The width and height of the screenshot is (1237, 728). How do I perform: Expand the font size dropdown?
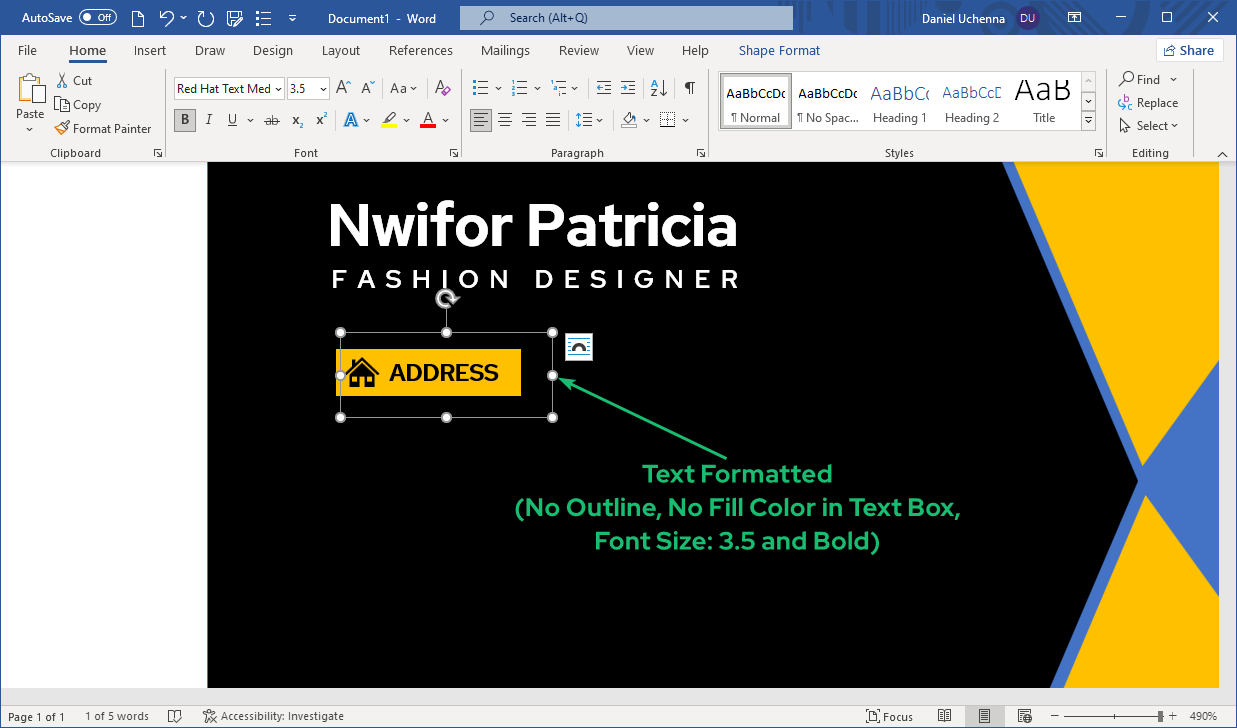pyautogui.click(x=323, y=89)
